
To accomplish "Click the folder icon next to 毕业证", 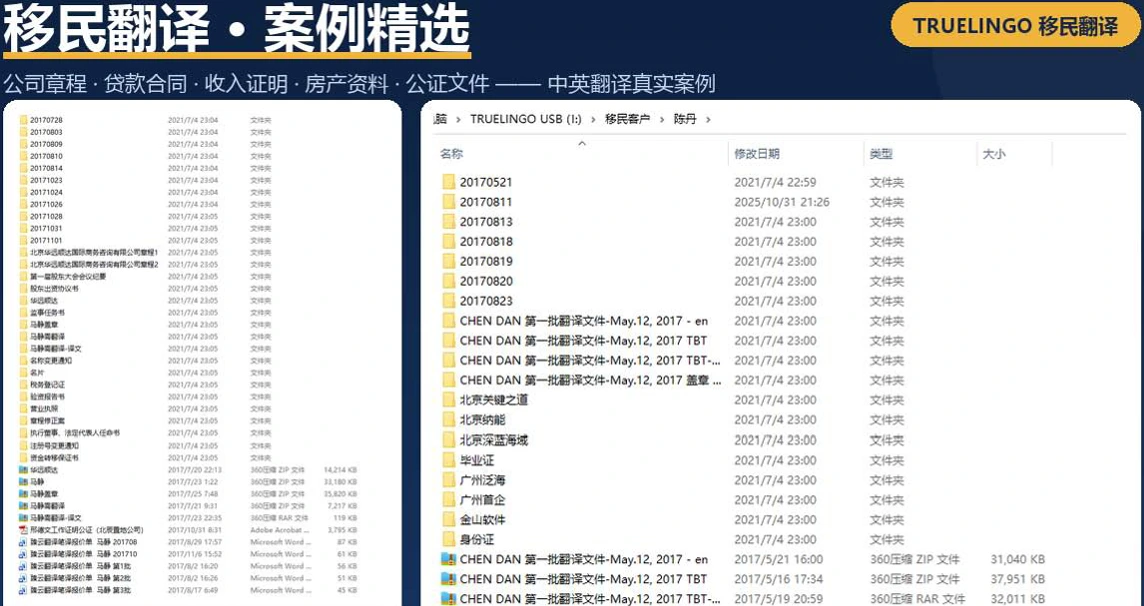I will pyautogui.click(x=449, y=459).
